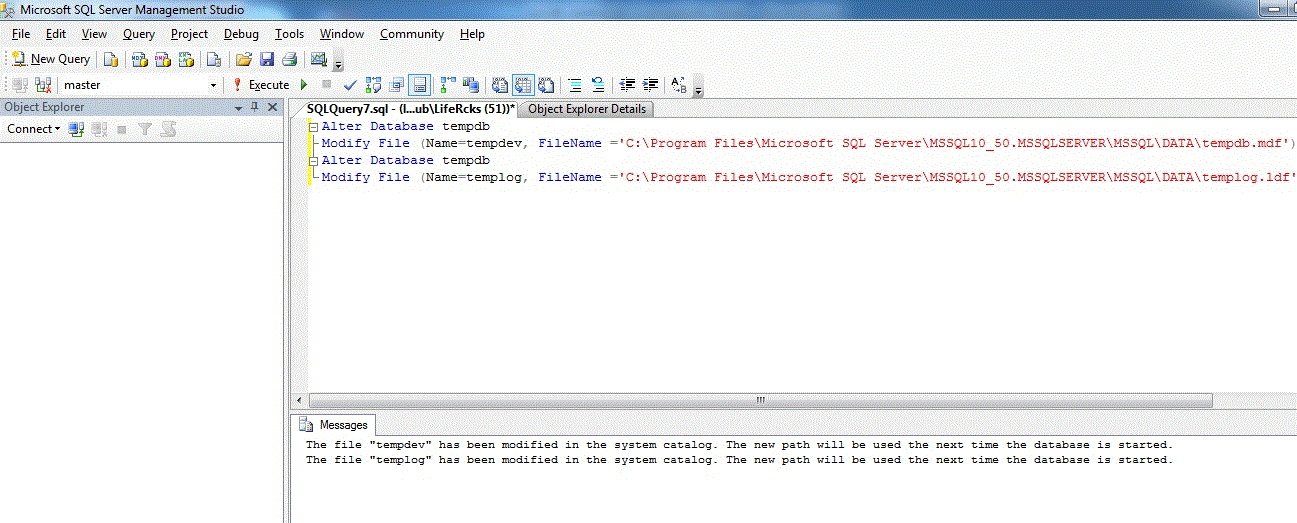This screenshot has width=1297, height=523.
Task: Execute the query
Action: [261, 85]
